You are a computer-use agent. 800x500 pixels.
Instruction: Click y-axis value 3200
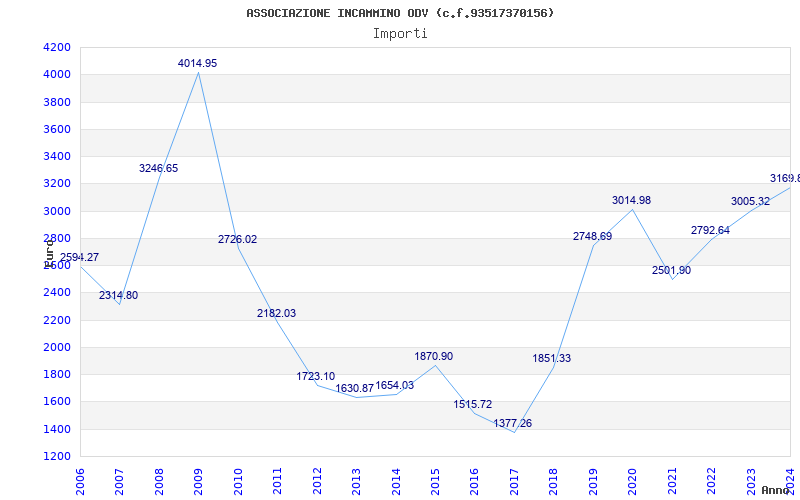point(57,184)
